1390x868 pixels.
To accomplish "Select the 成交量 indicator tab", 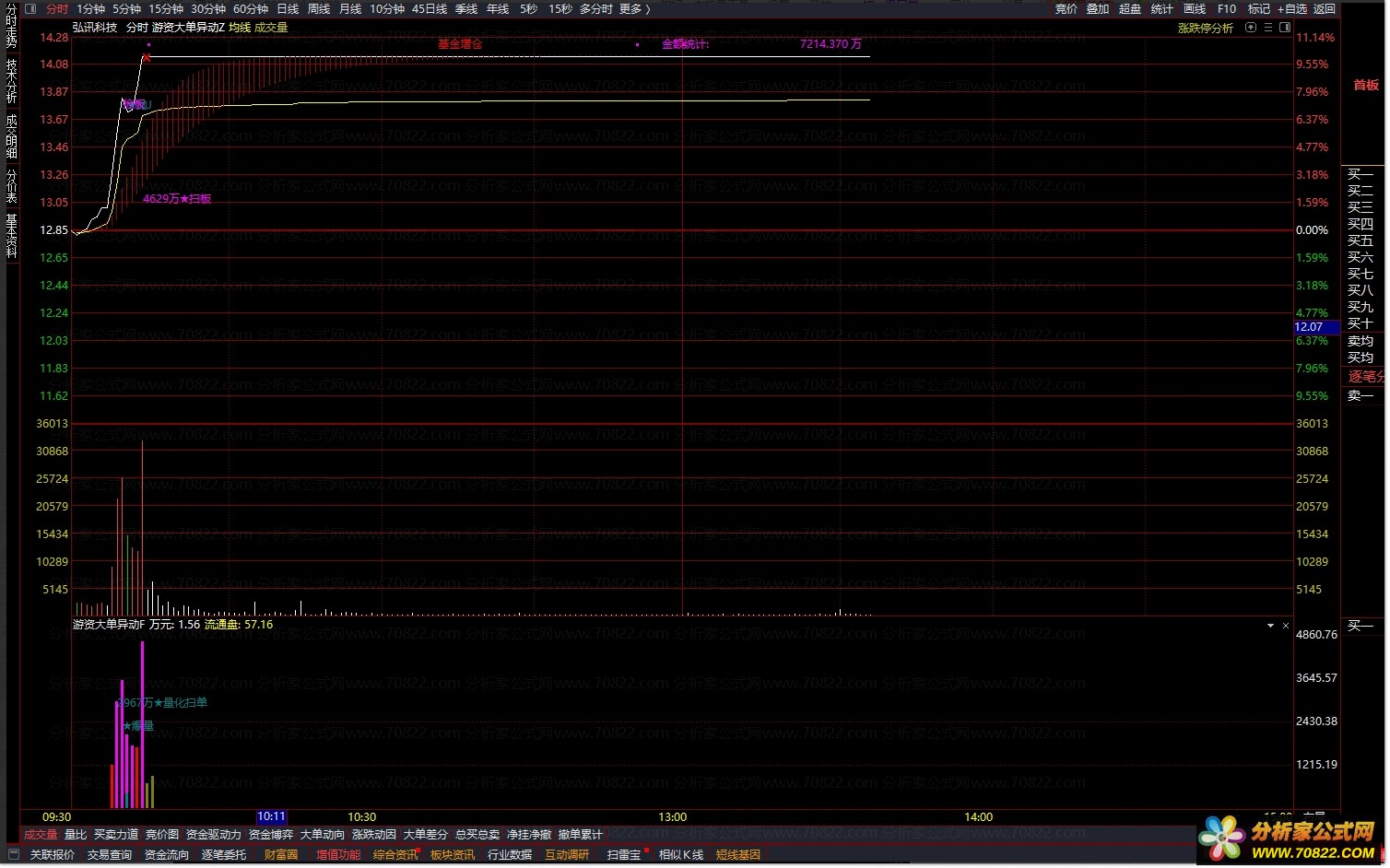I will [x=41, y=835].
